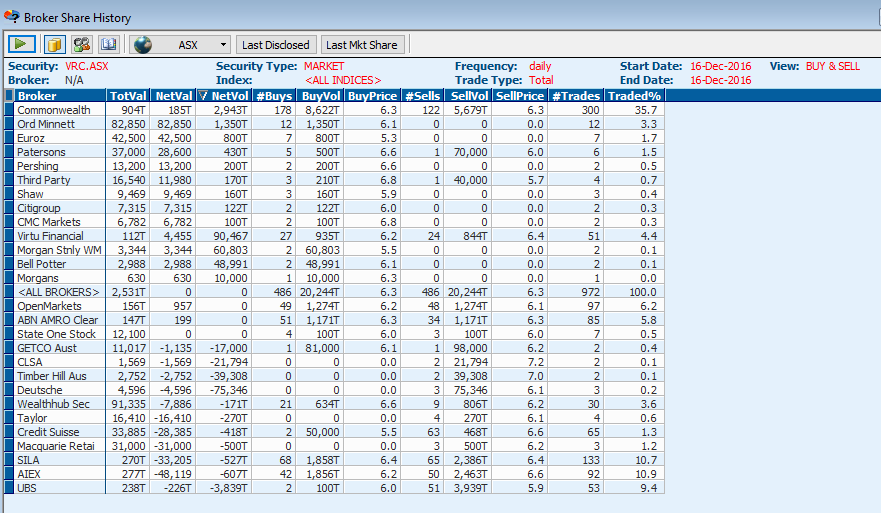The height and width of the screenshot is (513, 881).
Task: Sort by the NetVal column header
Action: [173, 96]
